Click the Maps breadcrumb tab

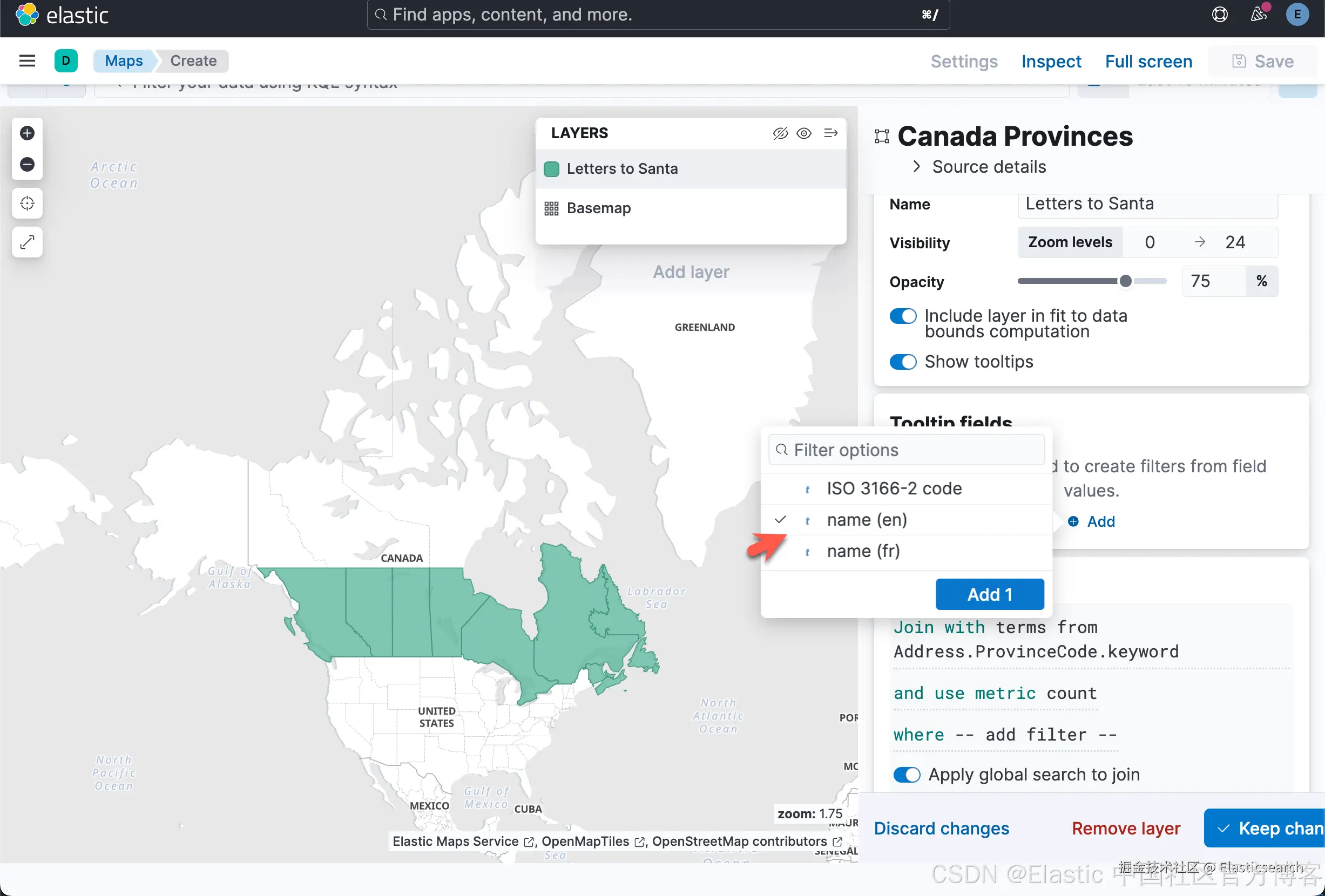tap(124, 61)
